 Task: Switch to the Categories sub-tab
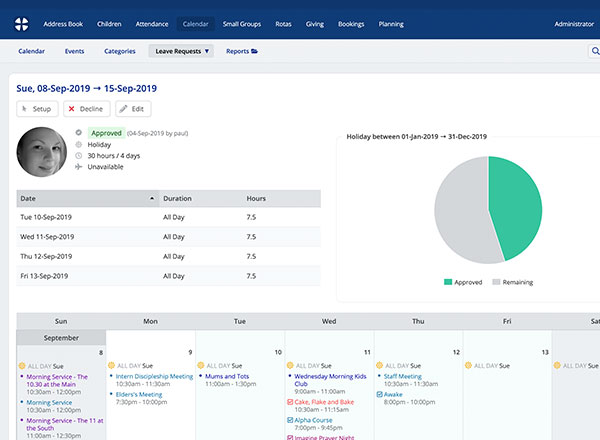120,51
